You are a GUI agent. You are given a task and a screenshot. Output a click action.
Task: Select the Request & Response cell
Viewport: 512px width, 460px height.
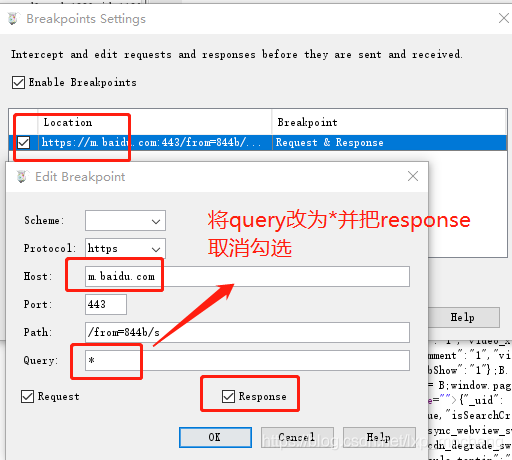click(x=389, y=142)
